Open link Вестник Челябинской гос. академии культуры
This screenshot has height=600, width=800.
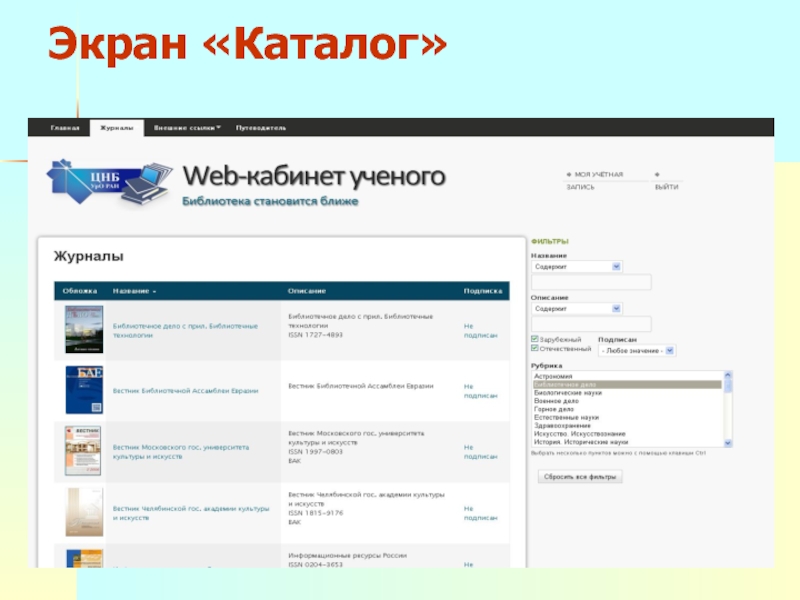pos(191,513)
